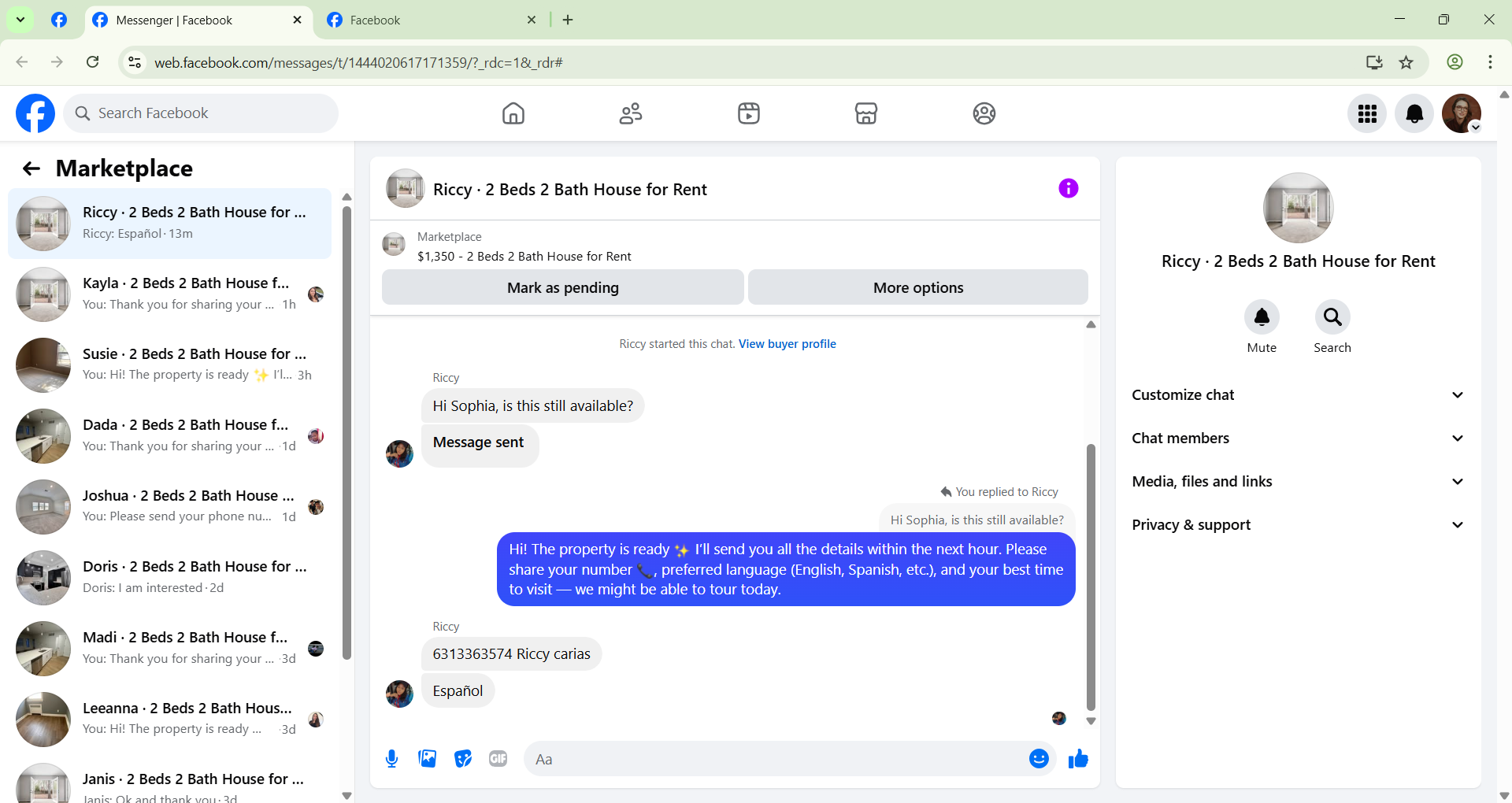Viewport: 1512px width, 803px height.
Task: Open View buyer profile link
Action: pos(787,344)
